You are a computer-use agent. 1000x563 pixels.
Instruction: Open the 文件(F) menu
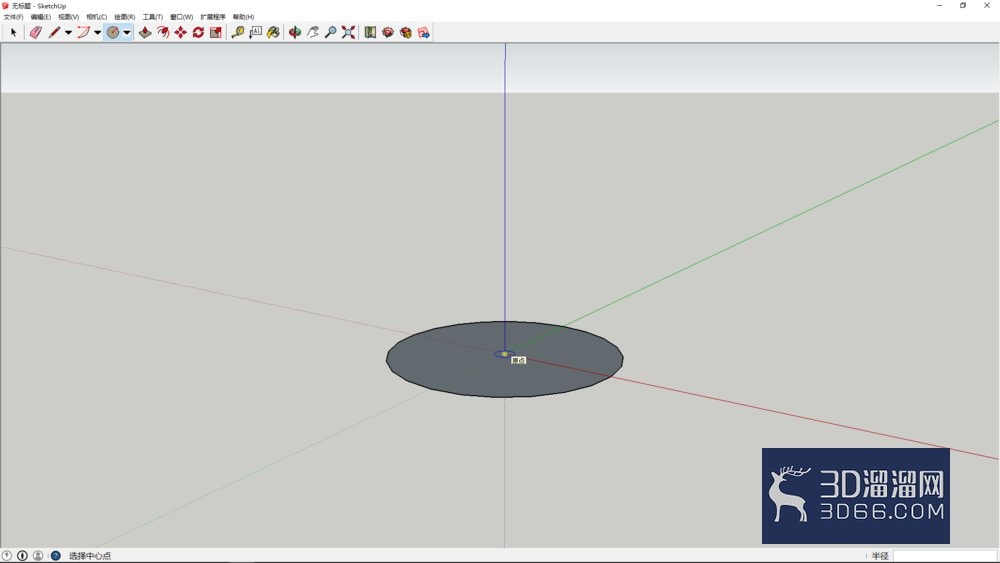(x=13, y=17)
